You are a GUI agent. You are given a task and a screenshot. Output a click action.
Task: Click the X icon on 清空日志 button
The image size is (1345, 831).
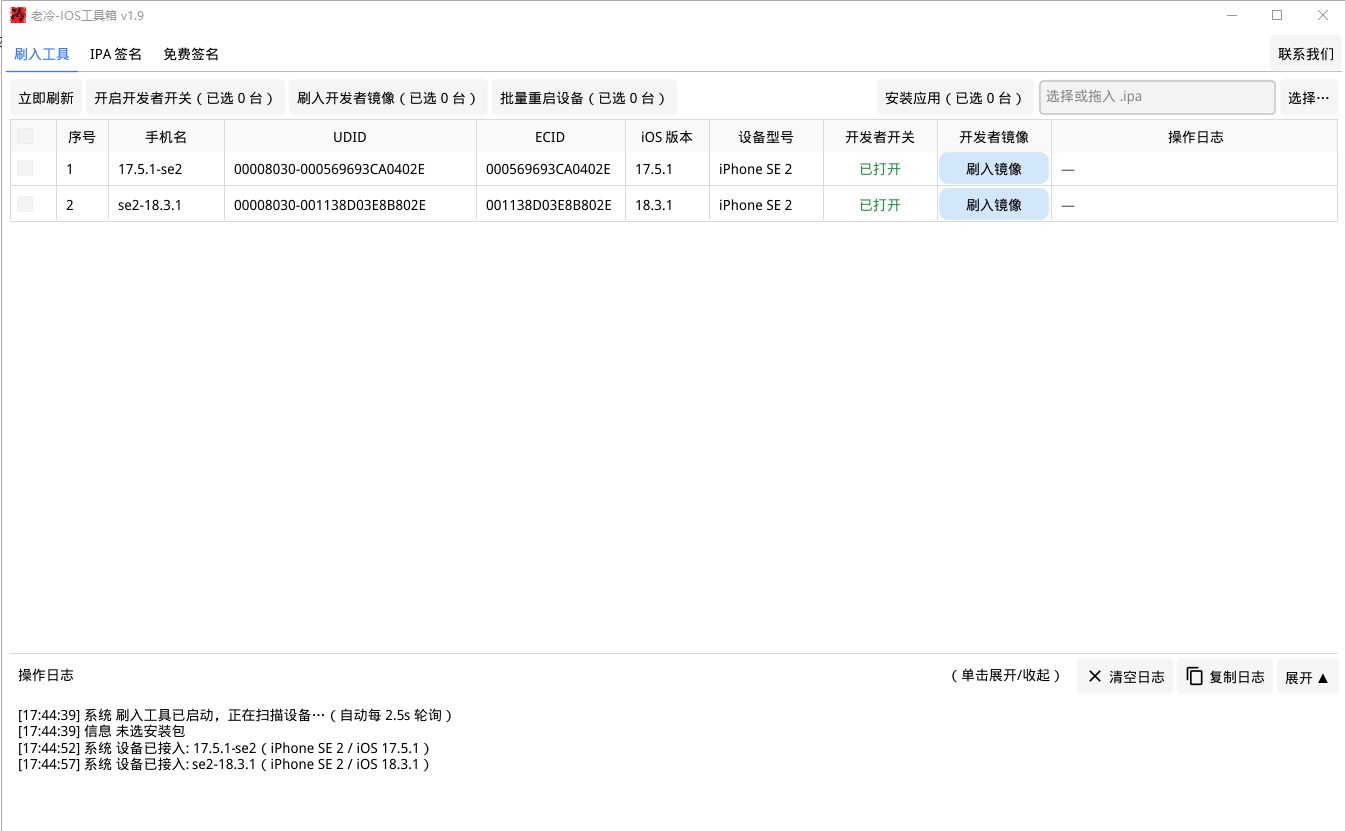[1095, 677]
